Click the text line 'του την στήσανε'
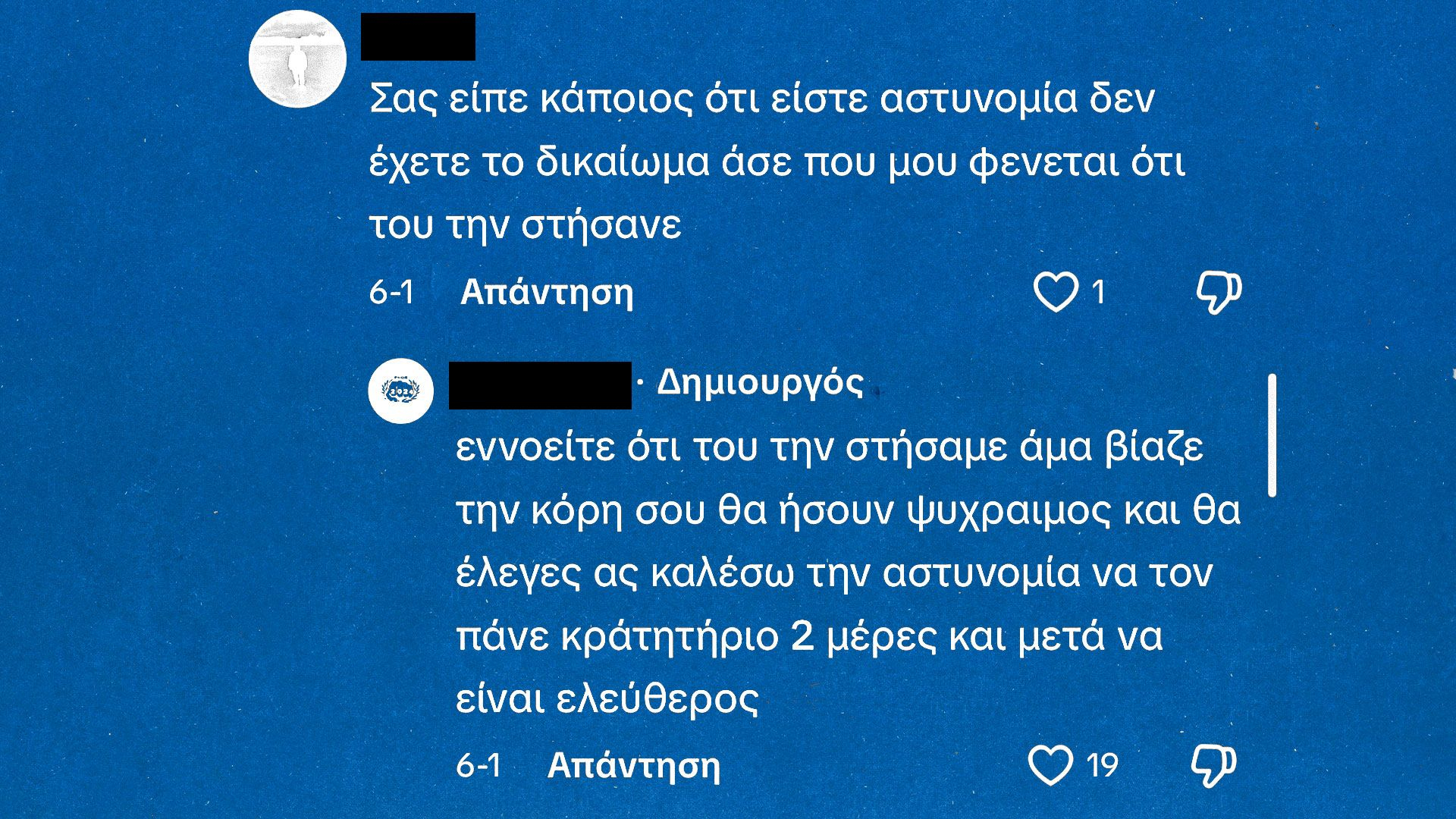Viewport: 1456px width, 819px height. (525, 225)
